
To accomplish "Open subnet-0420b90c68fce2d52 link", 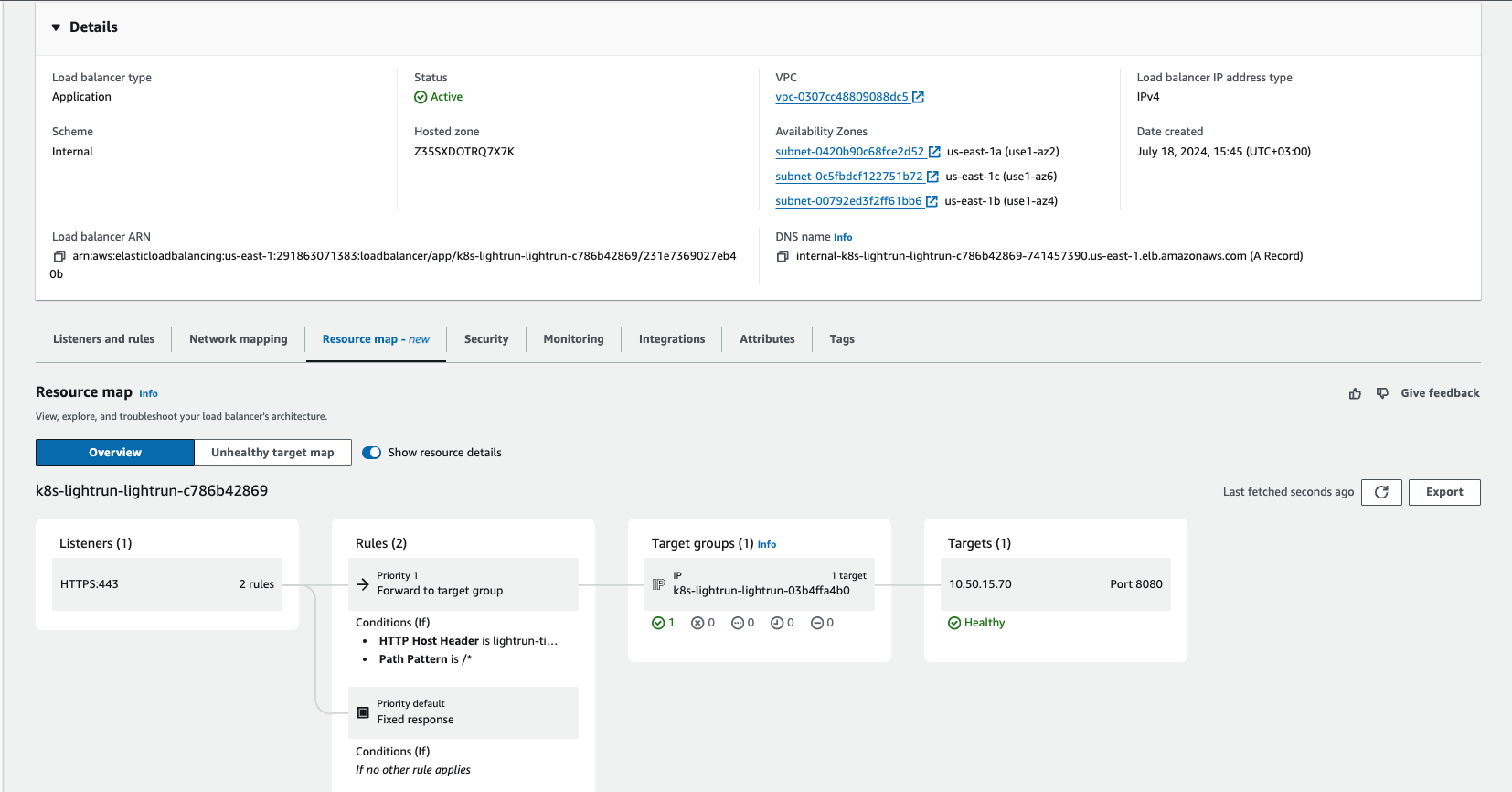I will pyautogui.click(x=849, y=152).
